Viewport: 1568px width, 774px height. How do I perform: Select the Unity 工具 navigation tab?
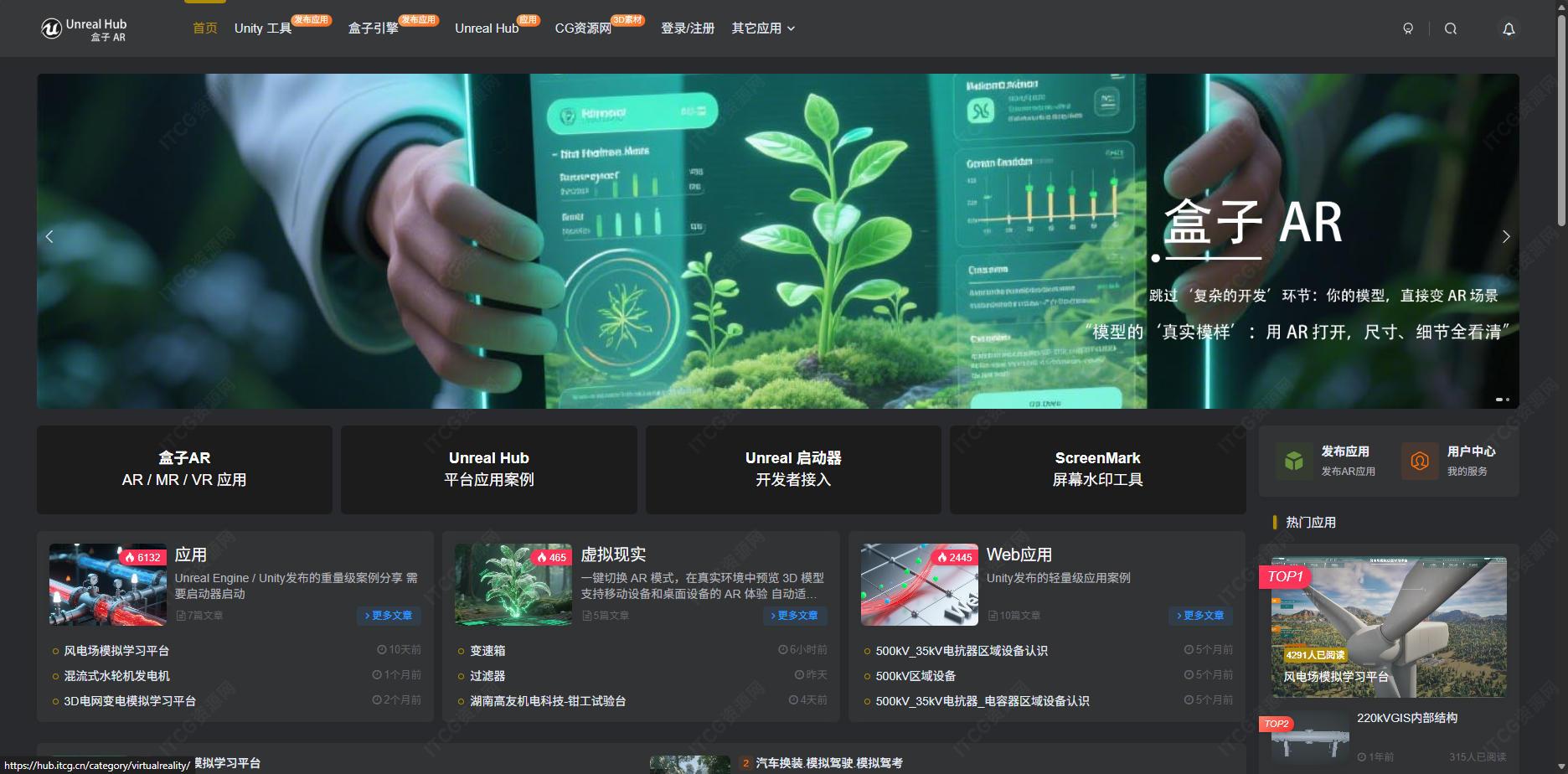point(262,28)
